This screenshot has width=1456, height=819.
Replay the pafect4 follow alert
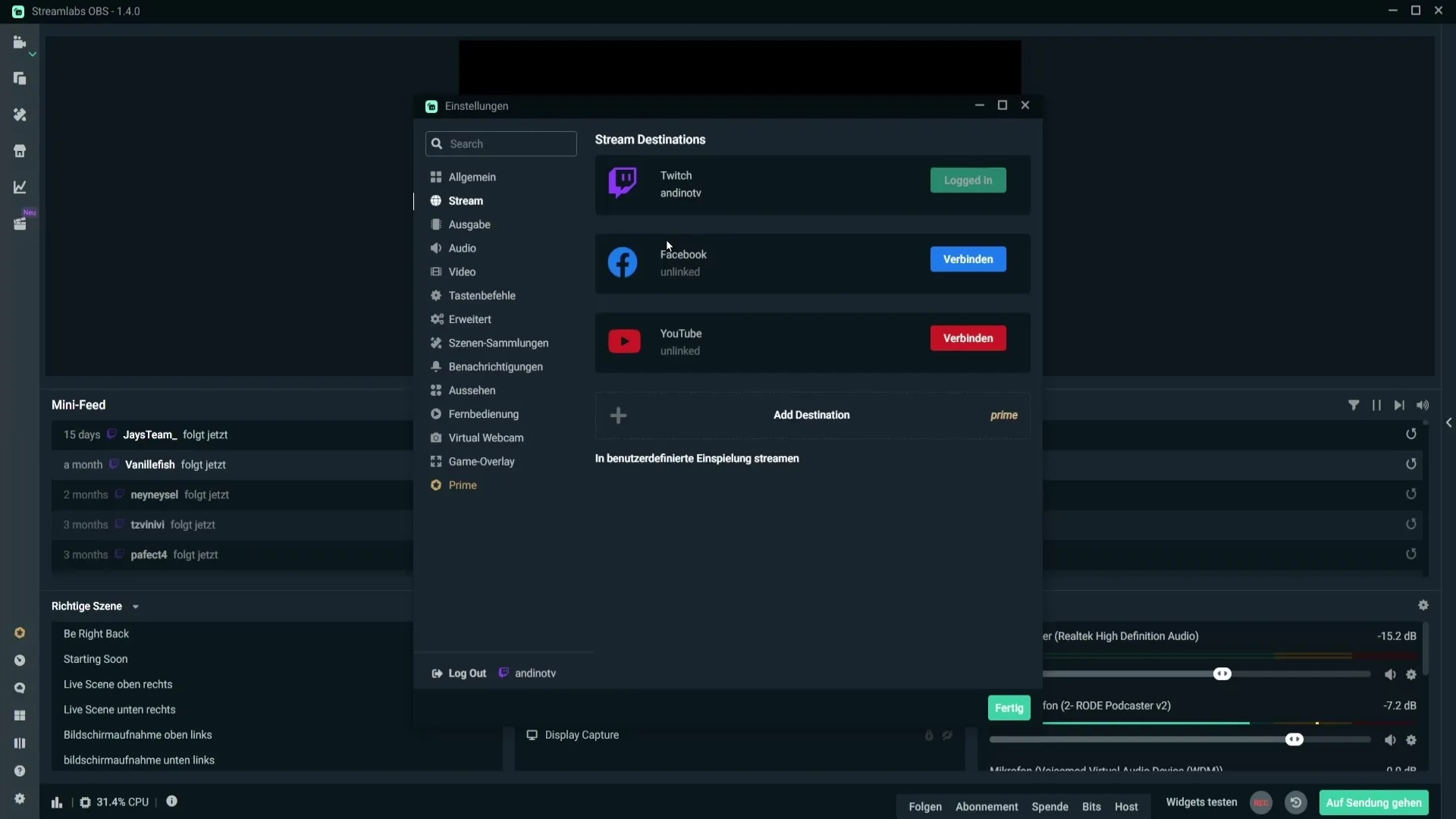tap(1410, 554)
